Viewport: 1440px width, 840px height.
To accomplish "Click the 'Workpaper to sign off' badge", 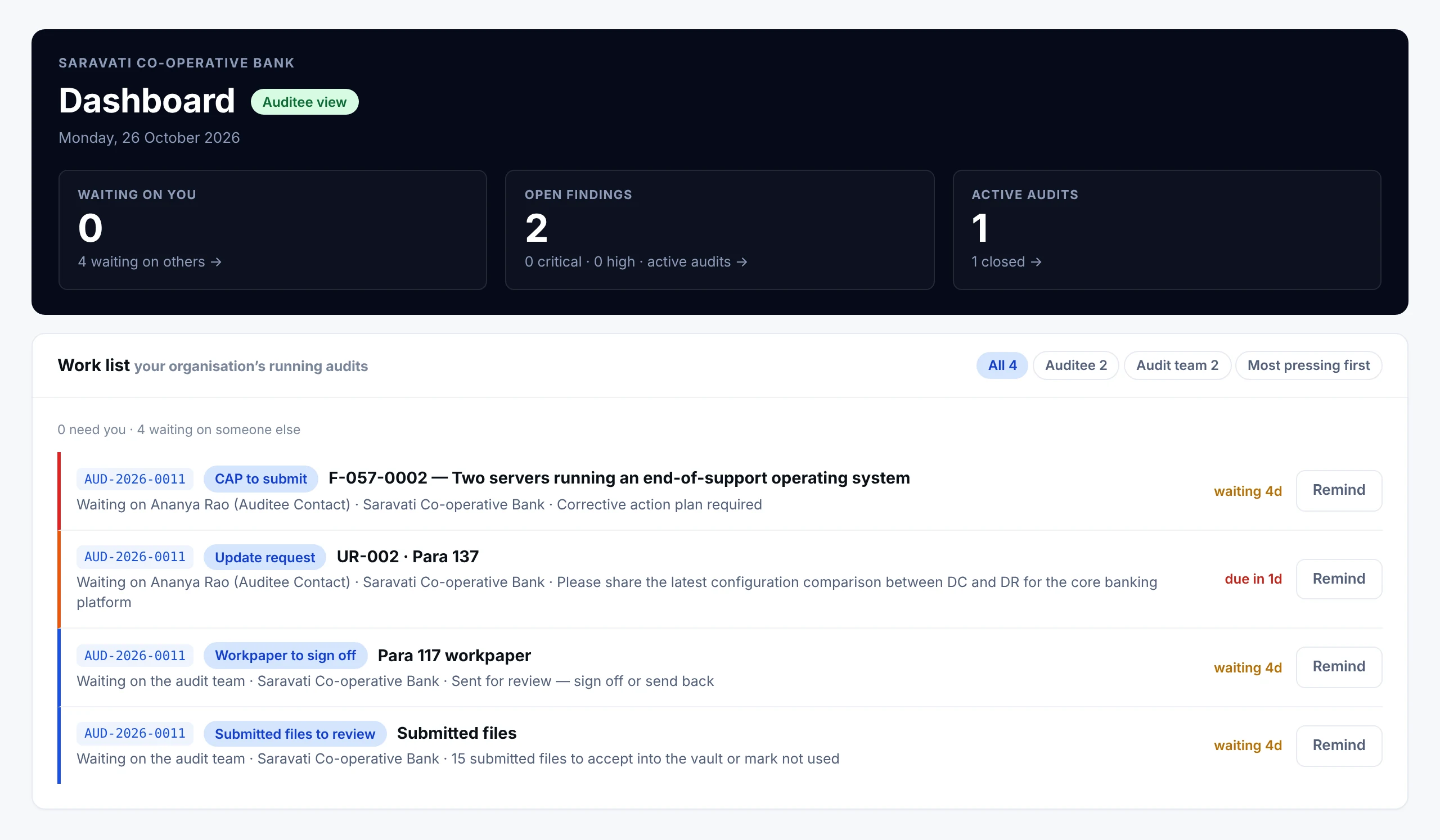I will (x=285, y=656).
